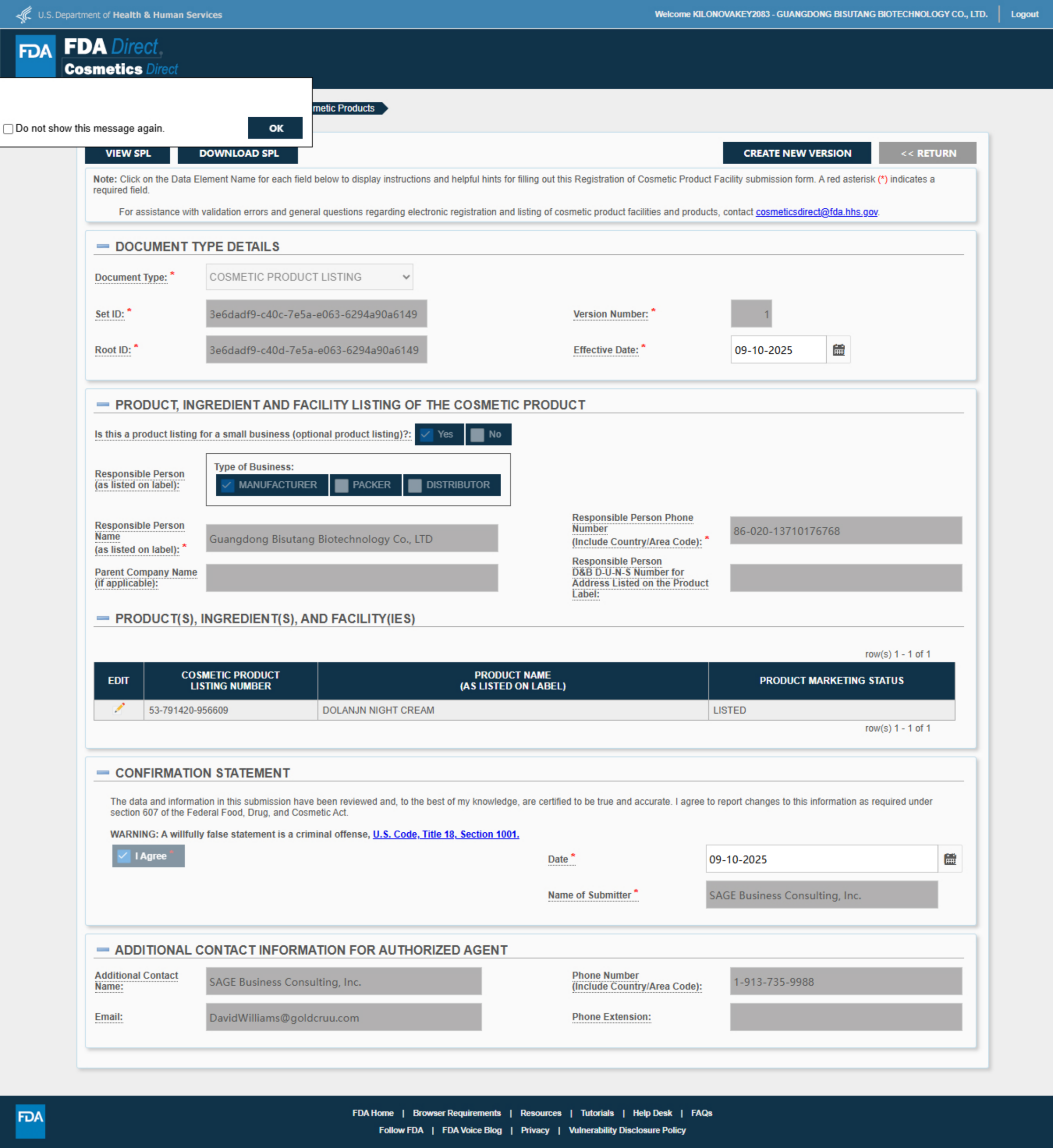Screen dimensions: 1053x1148
Task: Collapse the Additional Contact Information section
Action: pos(103,949)
